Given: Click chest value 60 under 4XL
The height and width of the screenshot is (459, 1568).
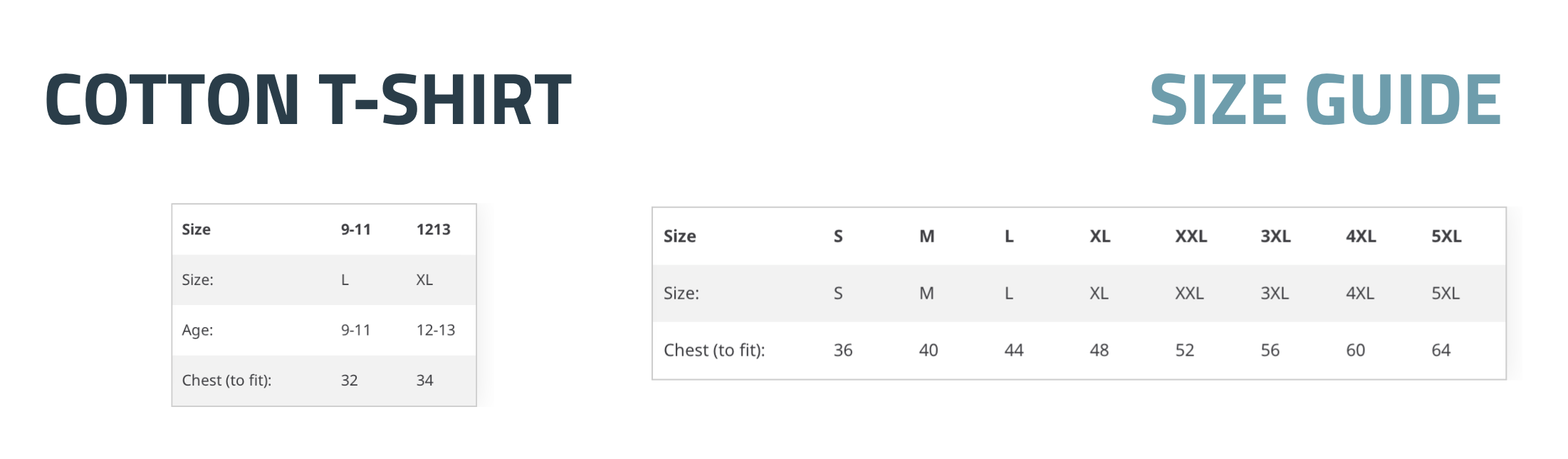Looking at the screenshot, I should coord(1355,350).
